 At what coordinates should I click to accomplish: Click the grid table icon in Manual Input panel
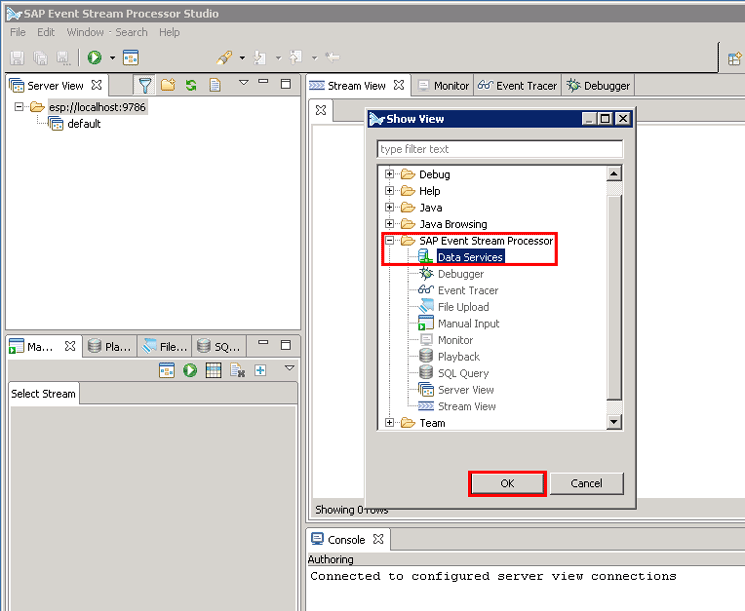[x=213, y=370]
